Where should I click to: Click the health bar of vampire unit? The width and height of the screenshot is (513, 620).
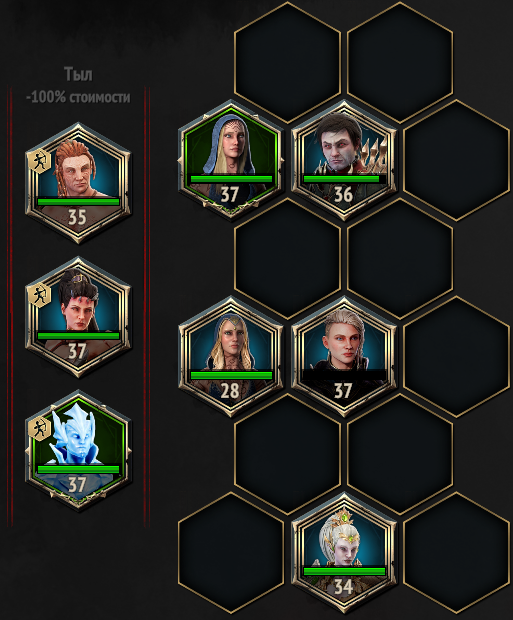point(344,179)
